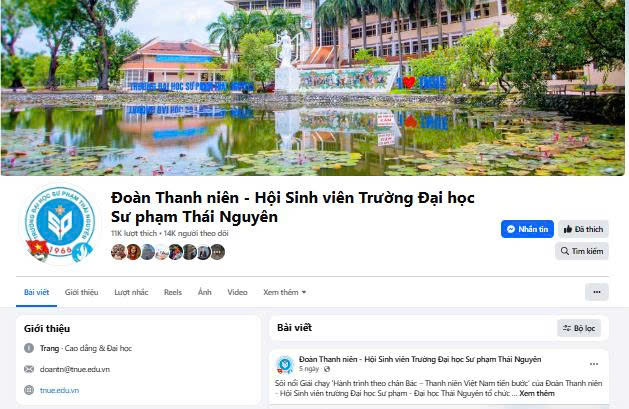Expand post text with Xem thêm link
This screenshot has width=629, height=409.
pos(537,393)
